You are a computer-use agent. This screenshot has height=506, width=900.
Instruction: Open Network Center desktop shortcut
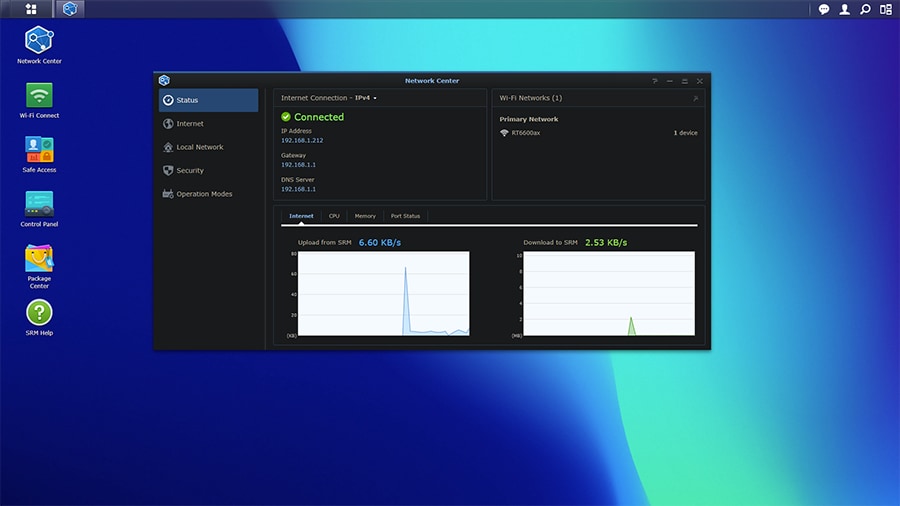point(39,41)
